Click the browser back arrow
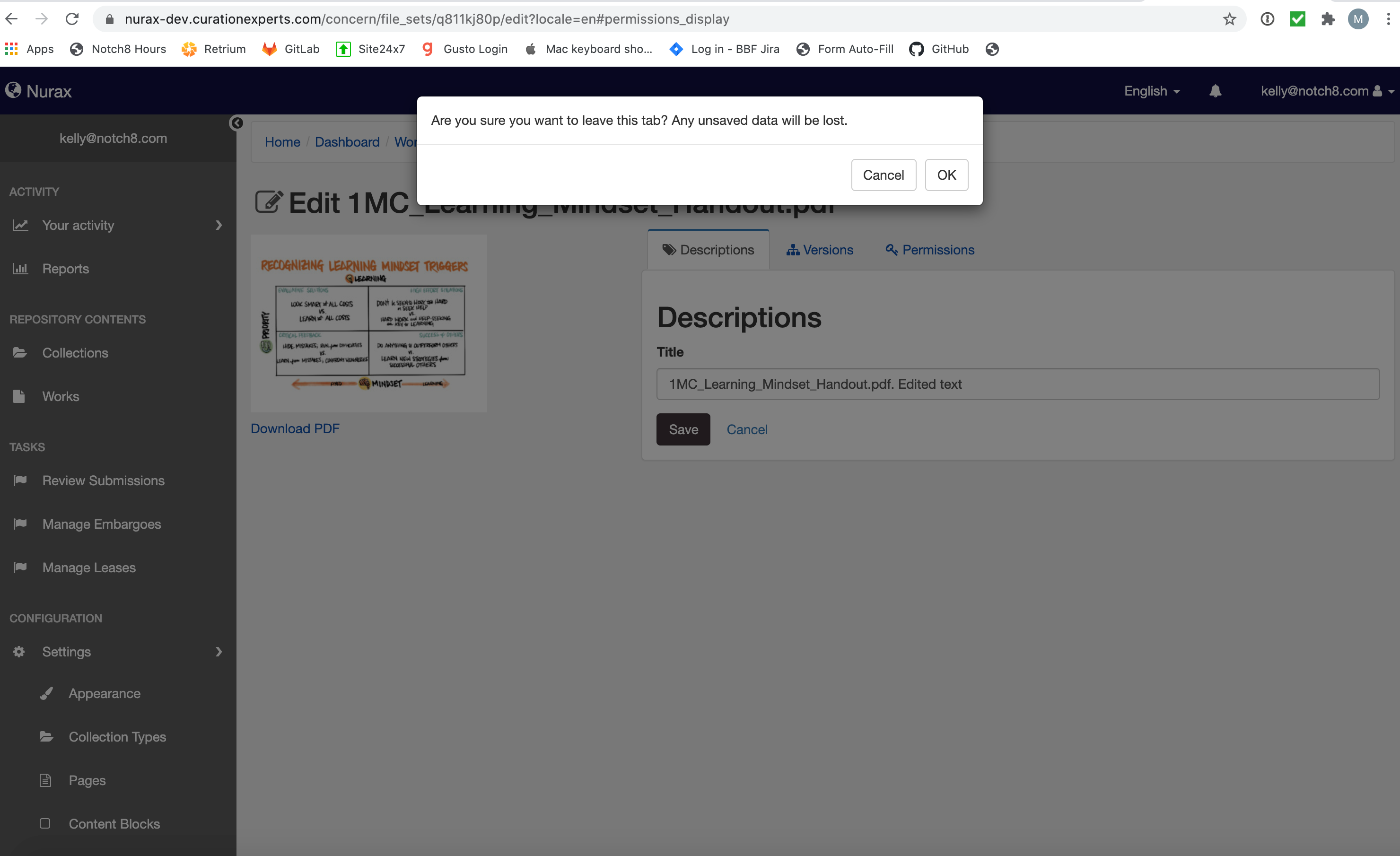The height and width of the screenshot is (856, 1400). [x=12, y=19]
